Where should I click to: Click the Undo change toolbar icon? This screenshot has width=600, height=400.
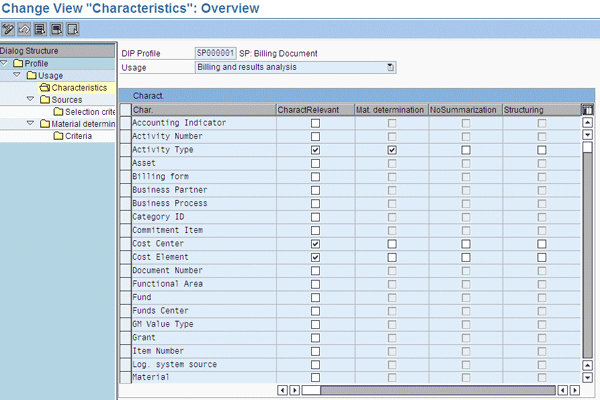coord(24,29)
